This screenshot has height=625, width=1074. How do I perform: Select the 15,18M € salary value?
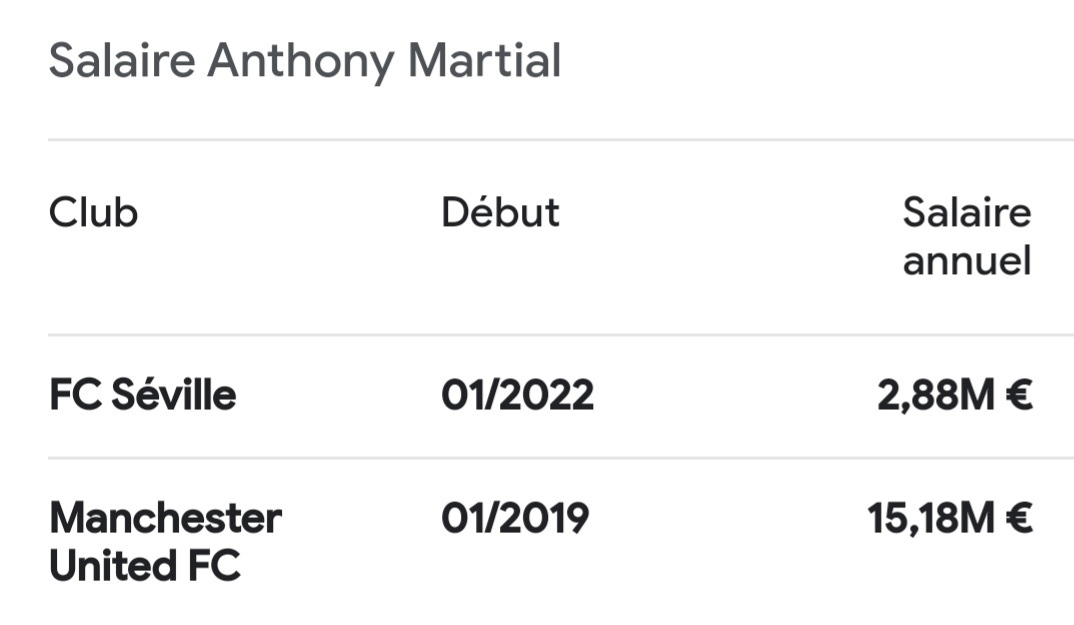coord(950,518)
